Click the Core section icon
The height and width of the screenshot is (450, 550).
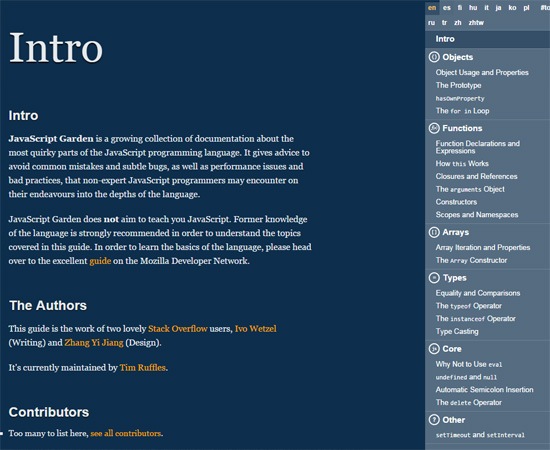click(x=434, y=349)
